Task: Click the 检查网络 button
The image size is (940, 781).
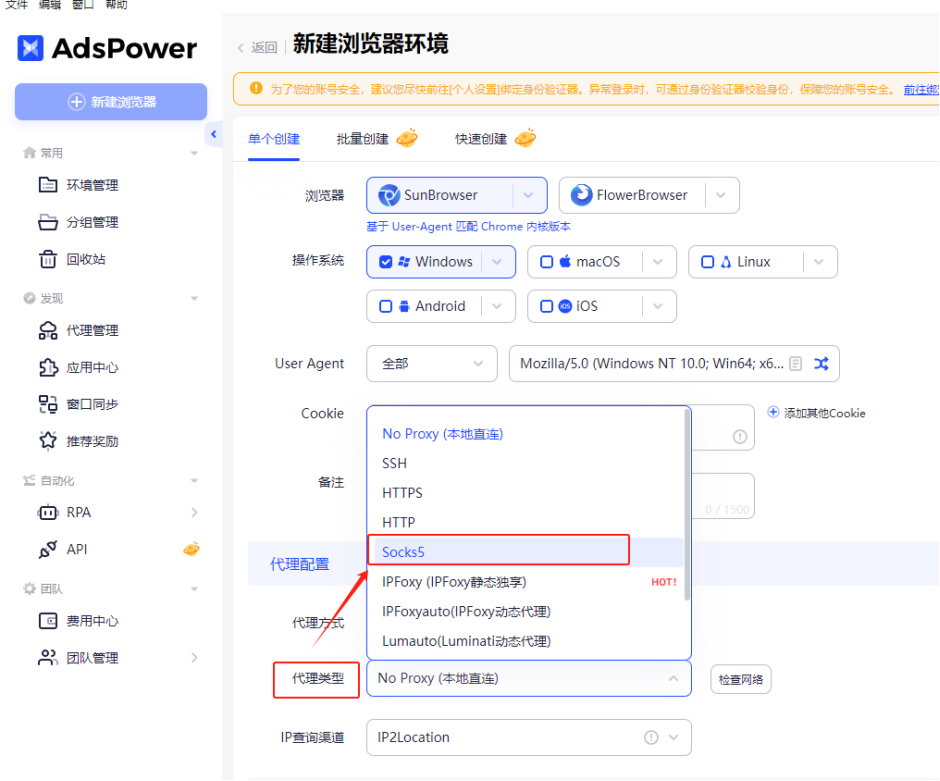Action: [x=741, y=680]
